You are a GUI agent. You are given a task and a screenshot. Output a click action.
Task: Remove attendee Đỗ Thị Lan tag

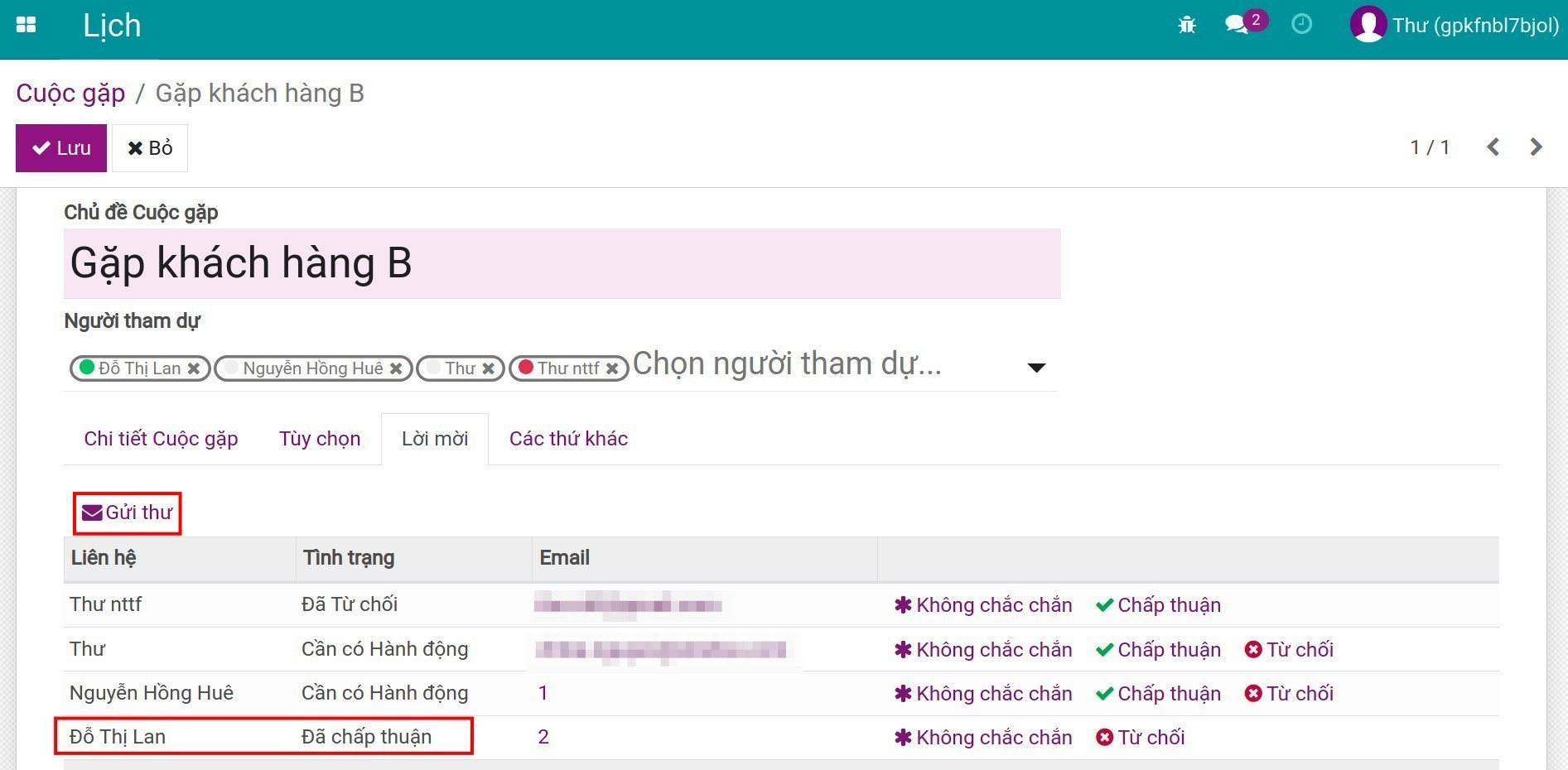pos(194,368)
